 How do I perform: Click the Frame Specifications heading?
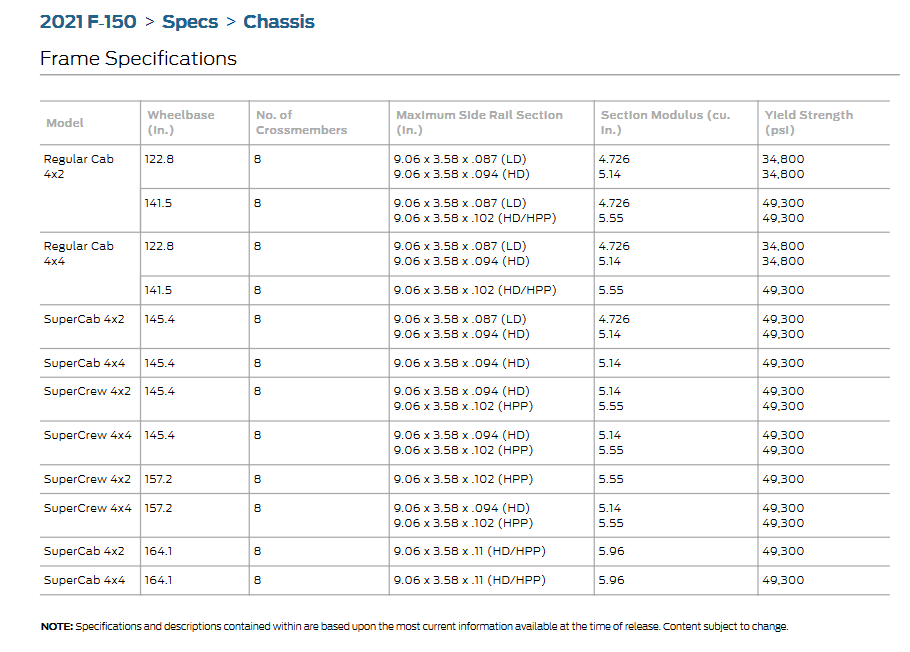138,58
